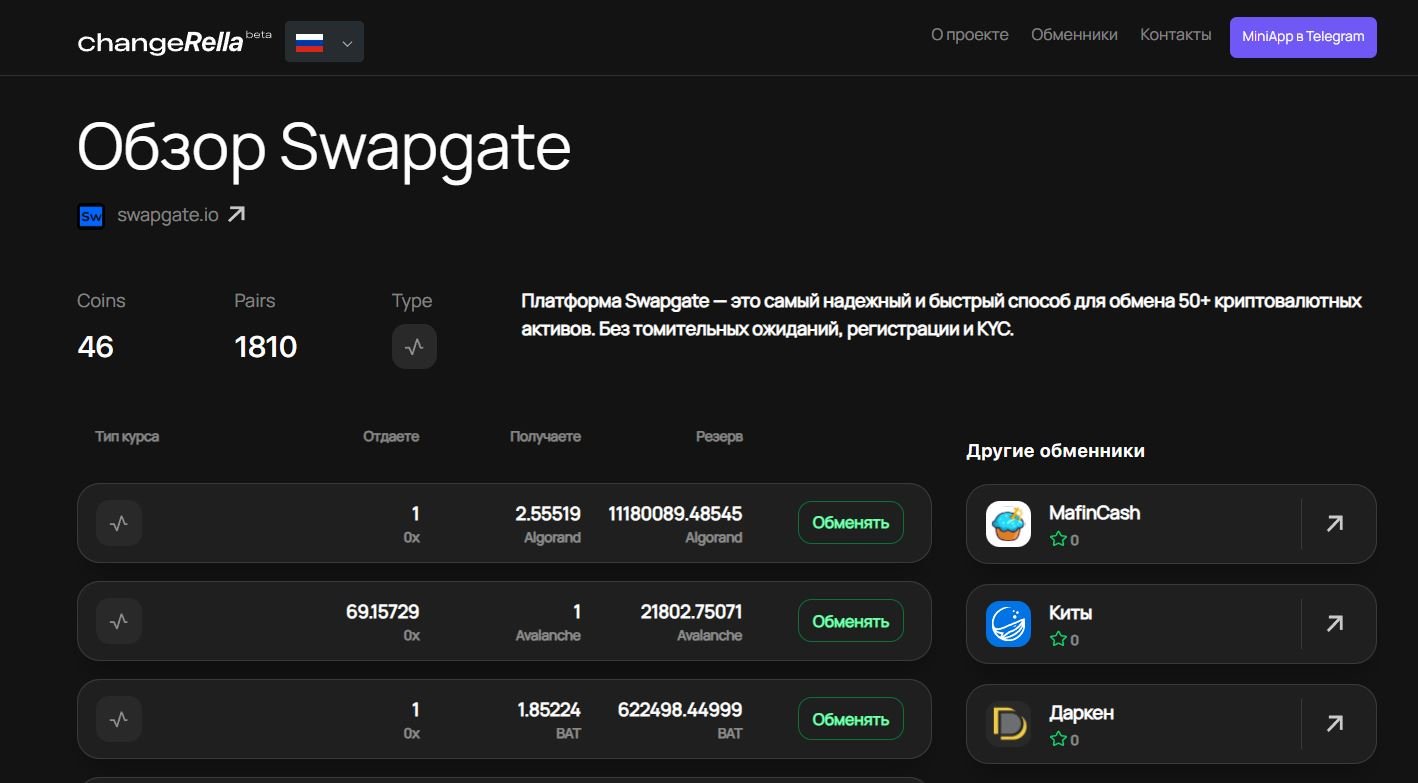This screenshot has width=1418, height=783.
Task: Open the language dropdown with Russian flag
Action: (x=324, y=43)
